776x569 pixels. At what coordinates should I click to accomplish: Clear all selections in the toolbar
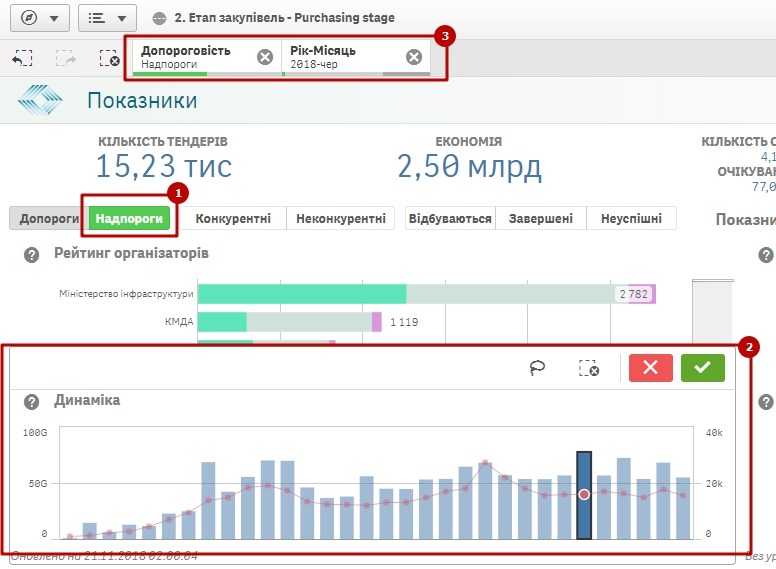tap(110, 59)
